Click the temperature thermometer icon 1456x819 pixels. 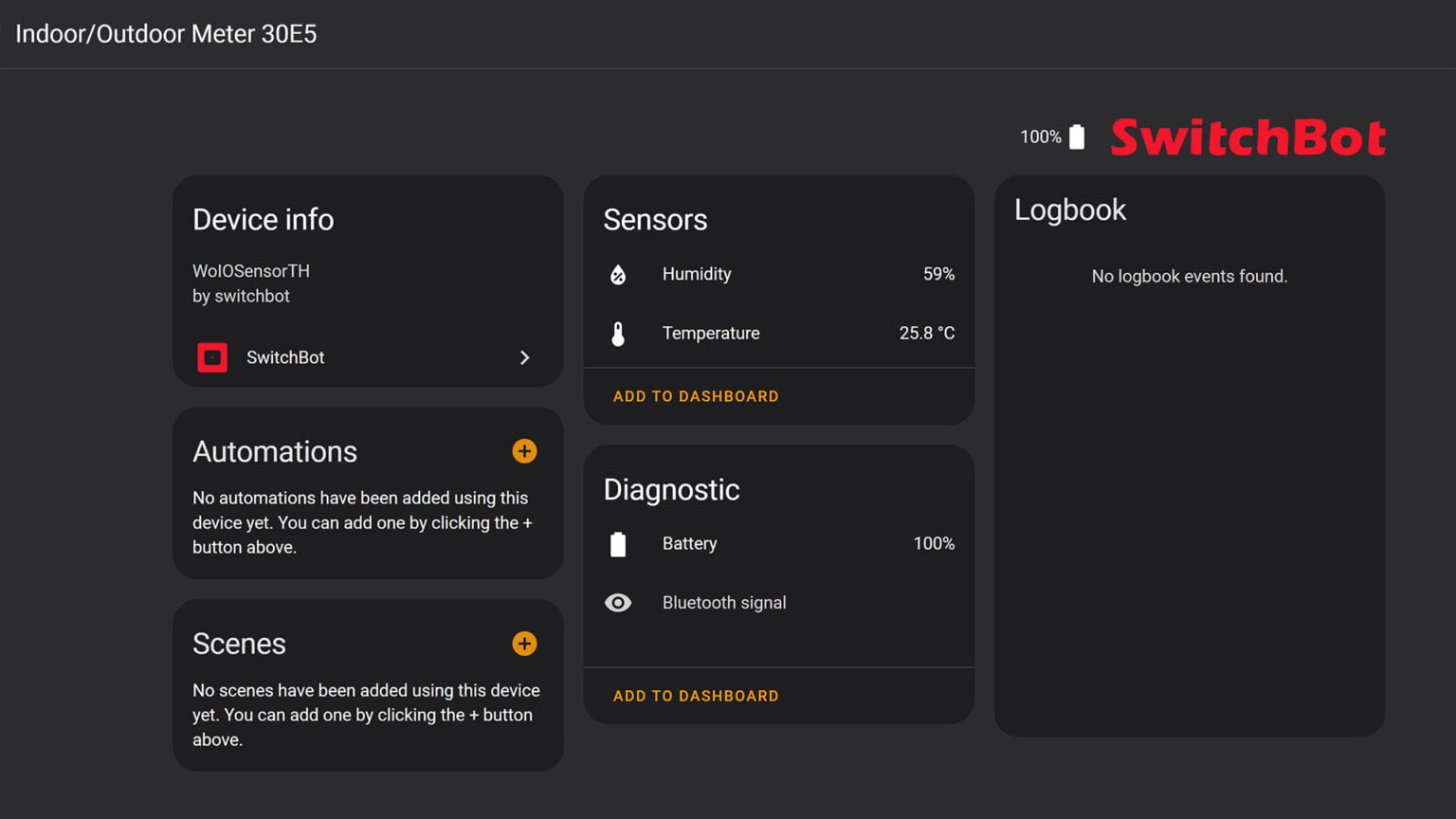click(618, 334)
